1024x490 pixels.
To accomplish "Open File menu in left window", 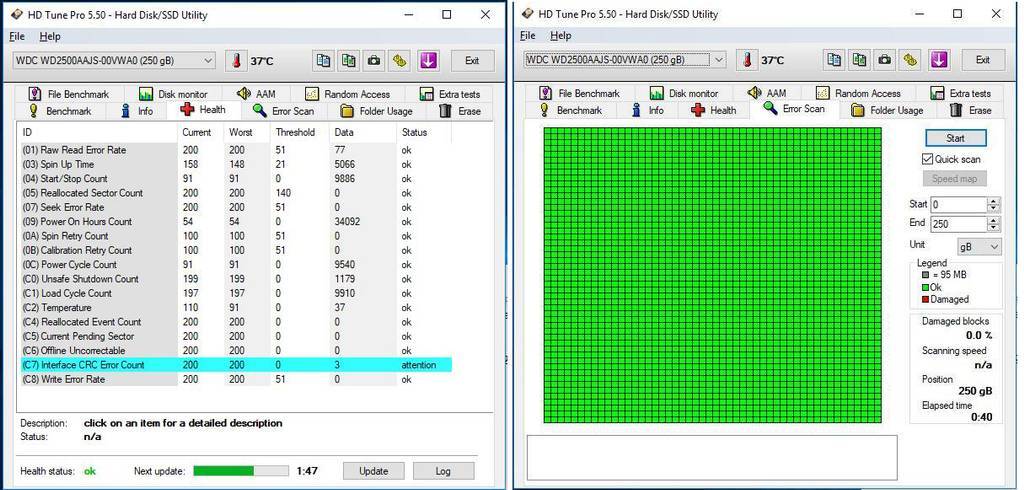I will pos(17,37).
